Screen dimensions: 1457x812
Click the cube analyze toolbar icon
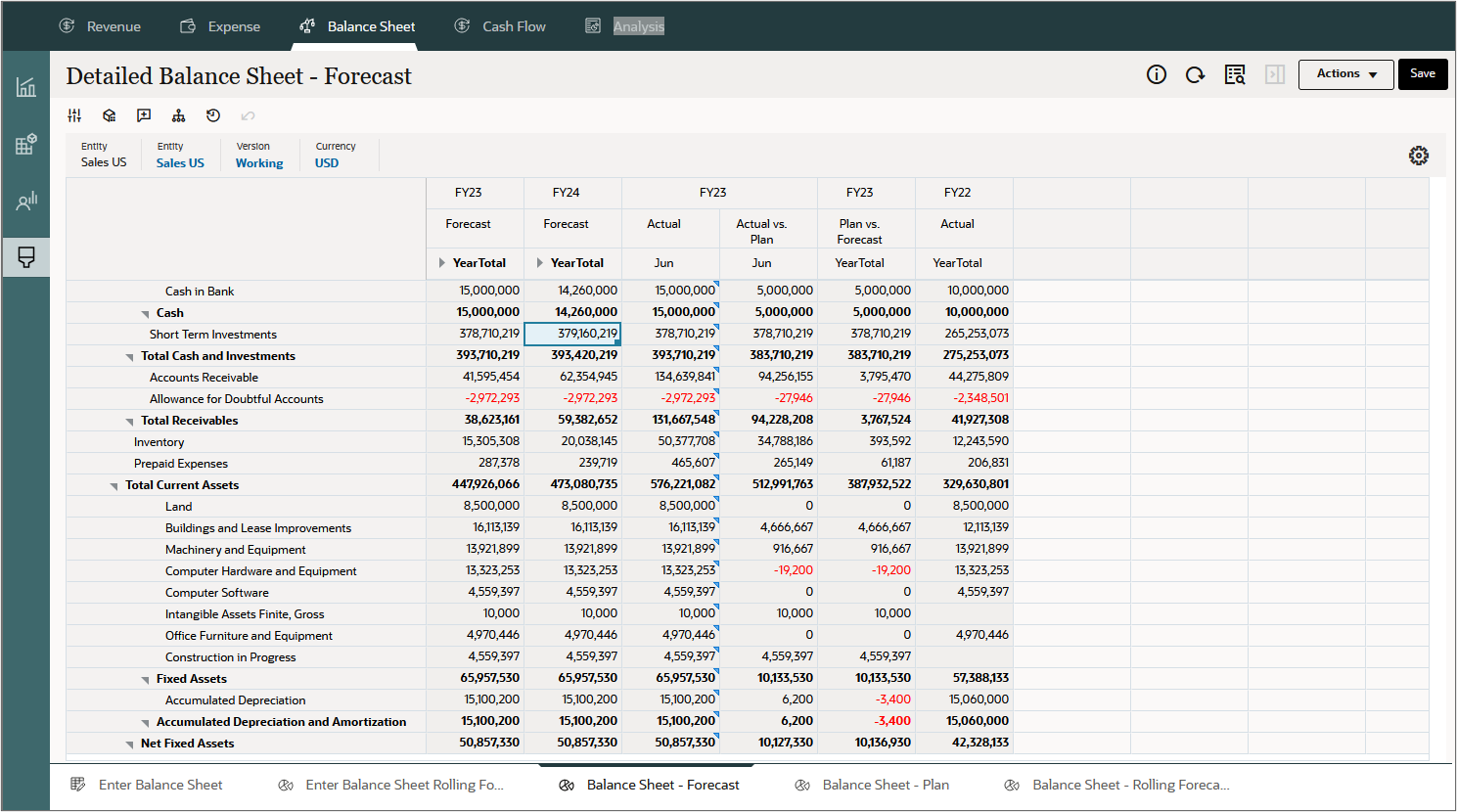click(x=110, y=115)
